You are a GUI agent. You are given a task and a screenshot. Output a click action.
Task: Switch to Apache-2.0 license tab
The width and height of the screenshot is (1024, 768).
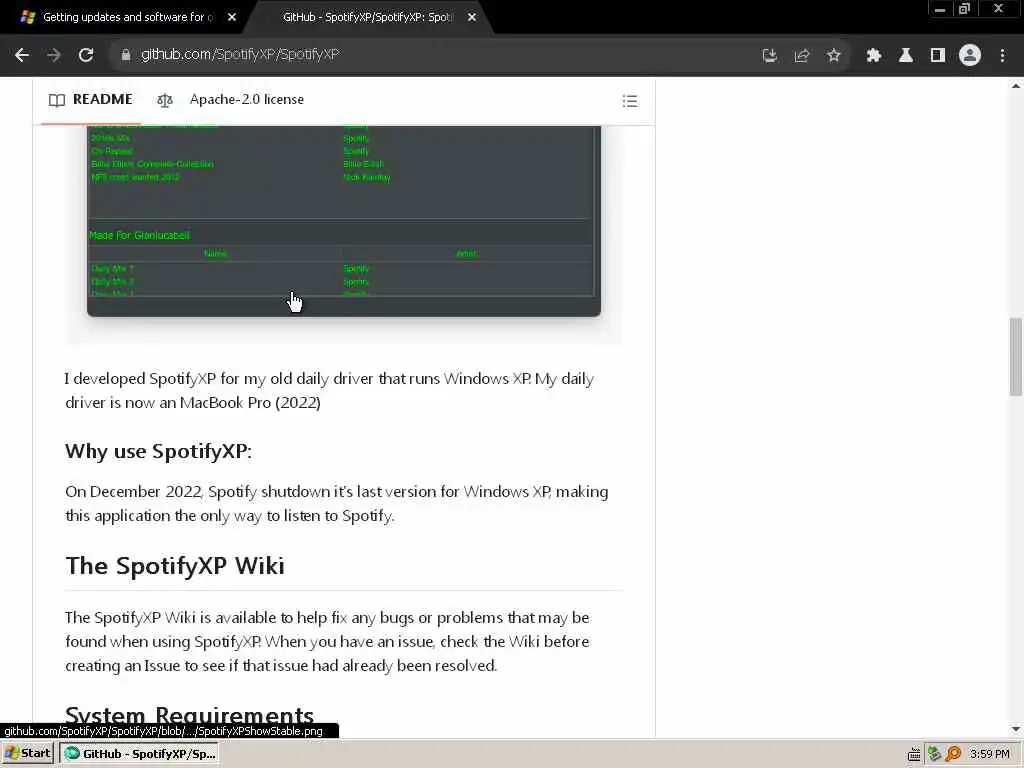pos(231,100)
